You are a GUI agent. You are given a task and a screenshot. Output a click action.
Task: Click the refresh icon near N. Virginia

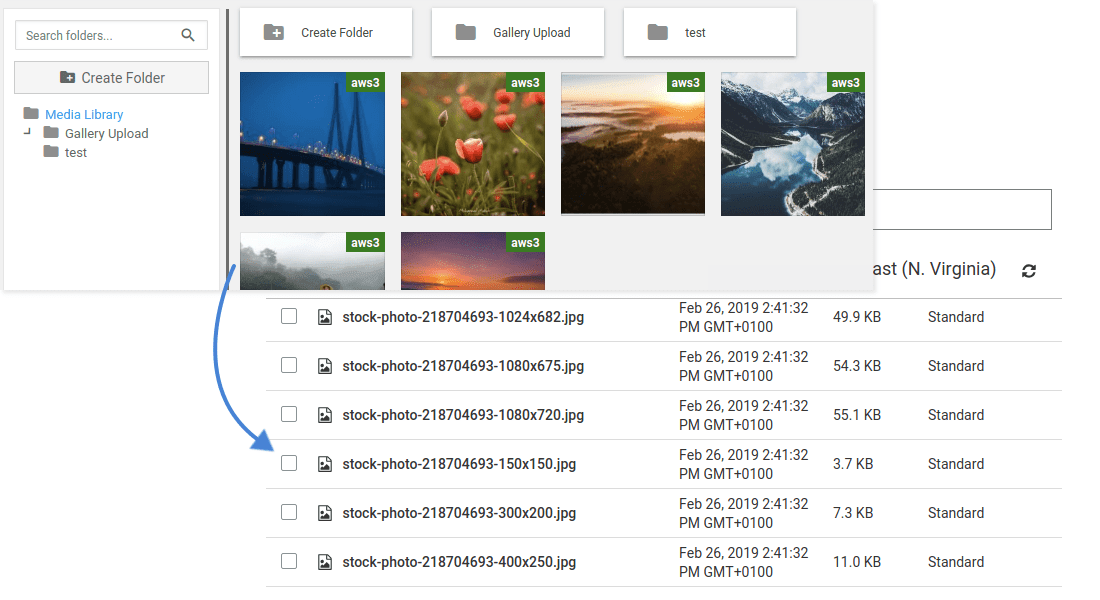(1028, 271)
